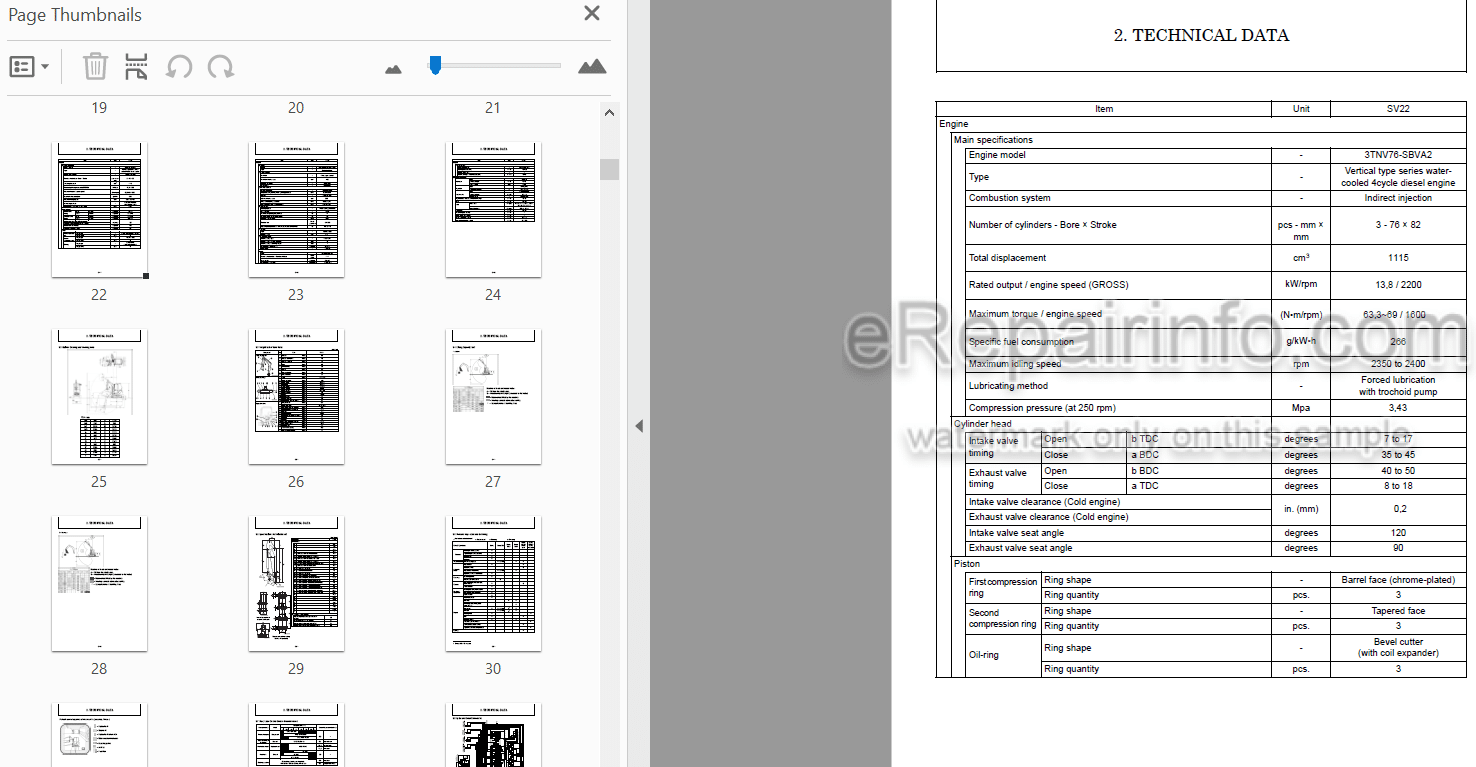Rotate pages clockwise
Image resolution: width=1476 pixels, height=767 pixels.
[221, 67]
